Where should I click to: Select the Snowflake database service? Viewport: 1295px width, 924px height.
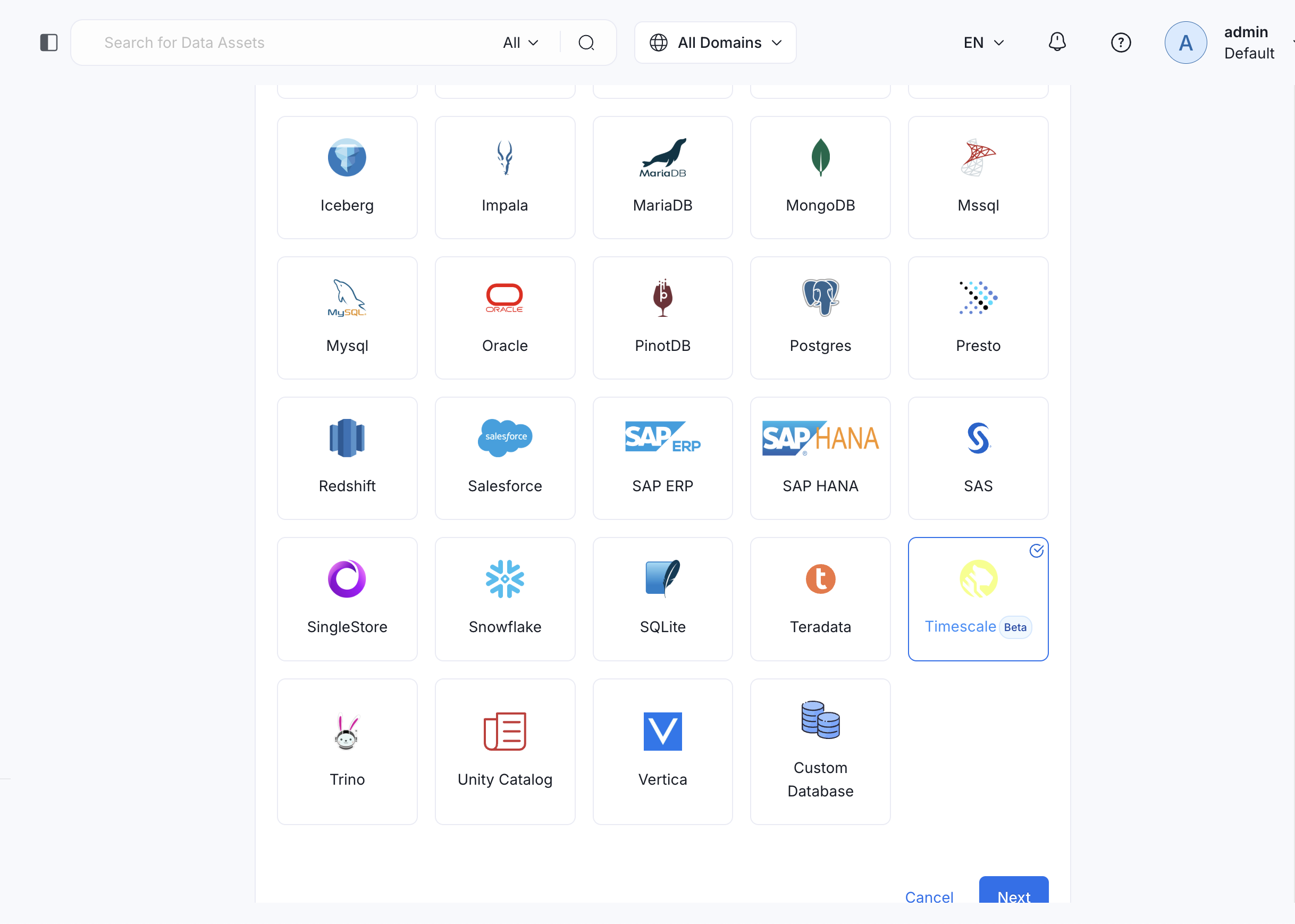[504, 599]
